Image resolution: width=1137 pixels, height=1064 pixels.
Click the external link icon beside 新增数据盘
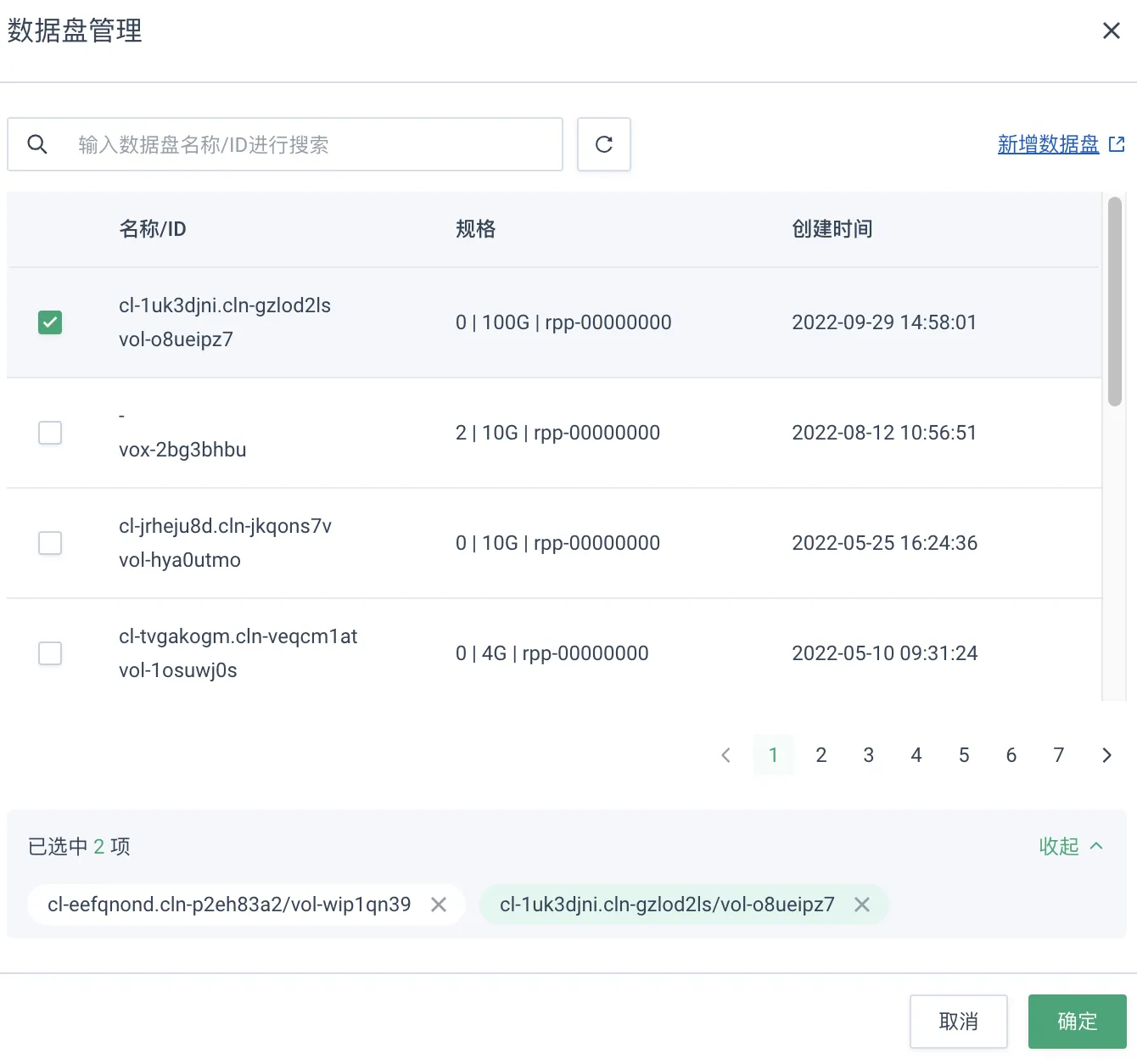(x=1117, y=144)
